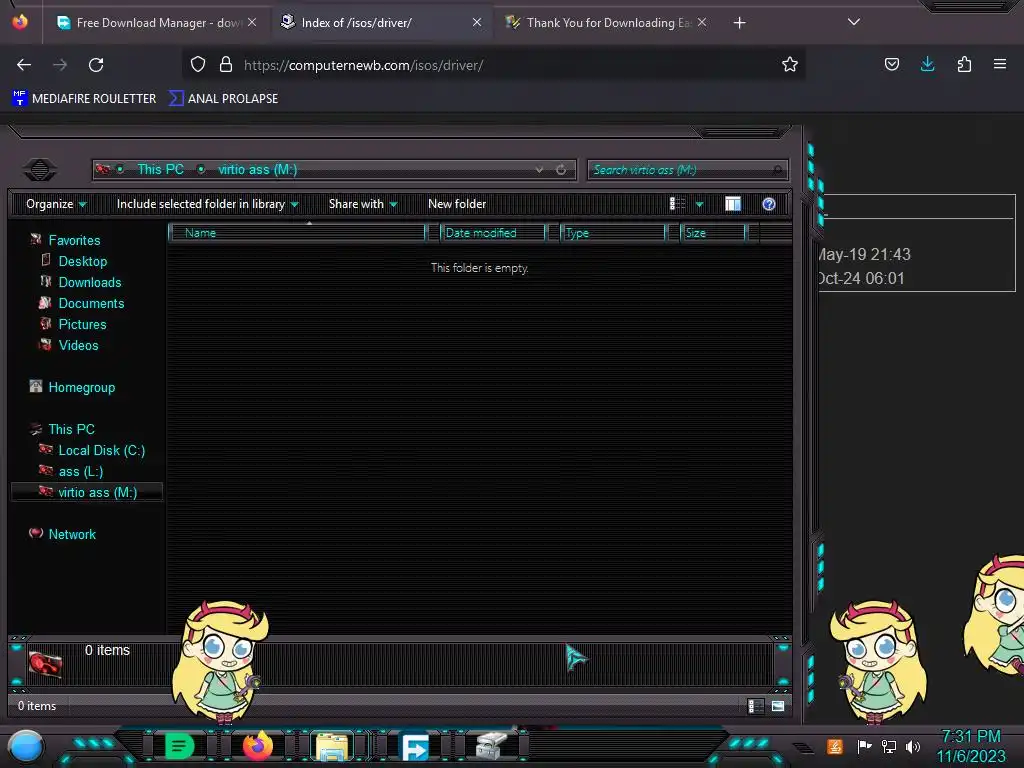Screen dimensions: 1024x768
Task: Sort by the Name column
Action: (x=297, y=233)
